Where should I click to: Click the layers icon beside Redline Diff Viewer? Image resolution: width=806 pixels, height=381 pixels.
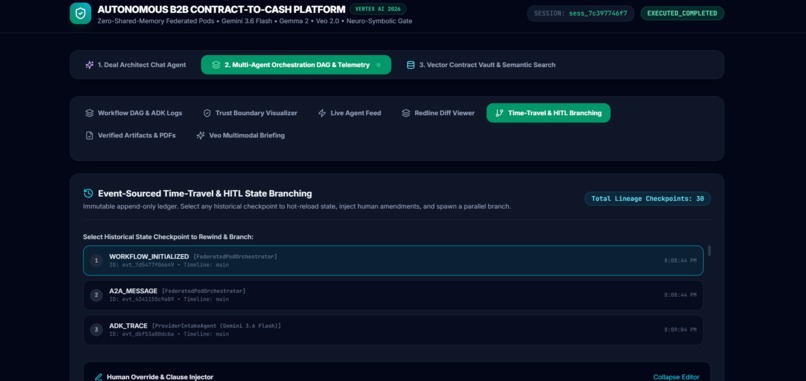point(406,113)
